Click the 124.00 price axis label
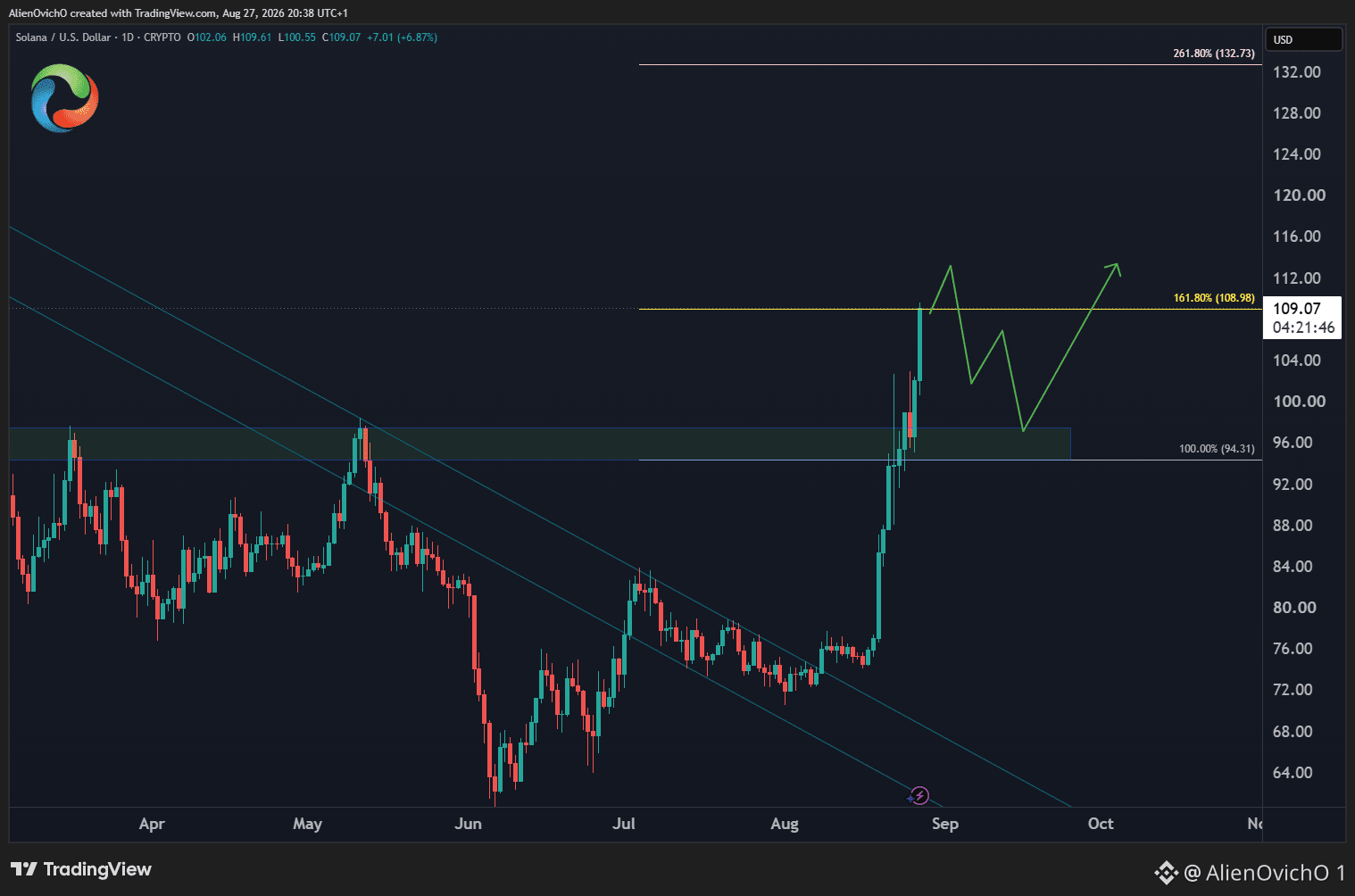Image resolution: width=1355 pixels, height=896 pixels. pyautogui.click(x=1297, y=154)
